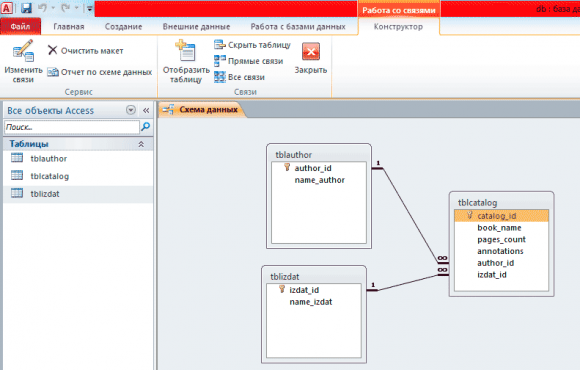Open the Все объекты Access pane dropdown
This screenshot has width=580, height=370.
point(131,110)
